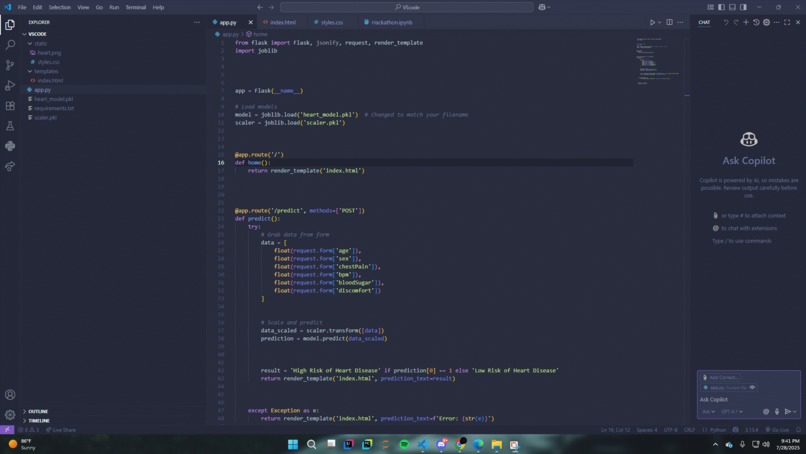Toggle bottom panel layout icon
Image resolution: width=806 pixels, height=454 pixels.
click(x=732, y=7)
